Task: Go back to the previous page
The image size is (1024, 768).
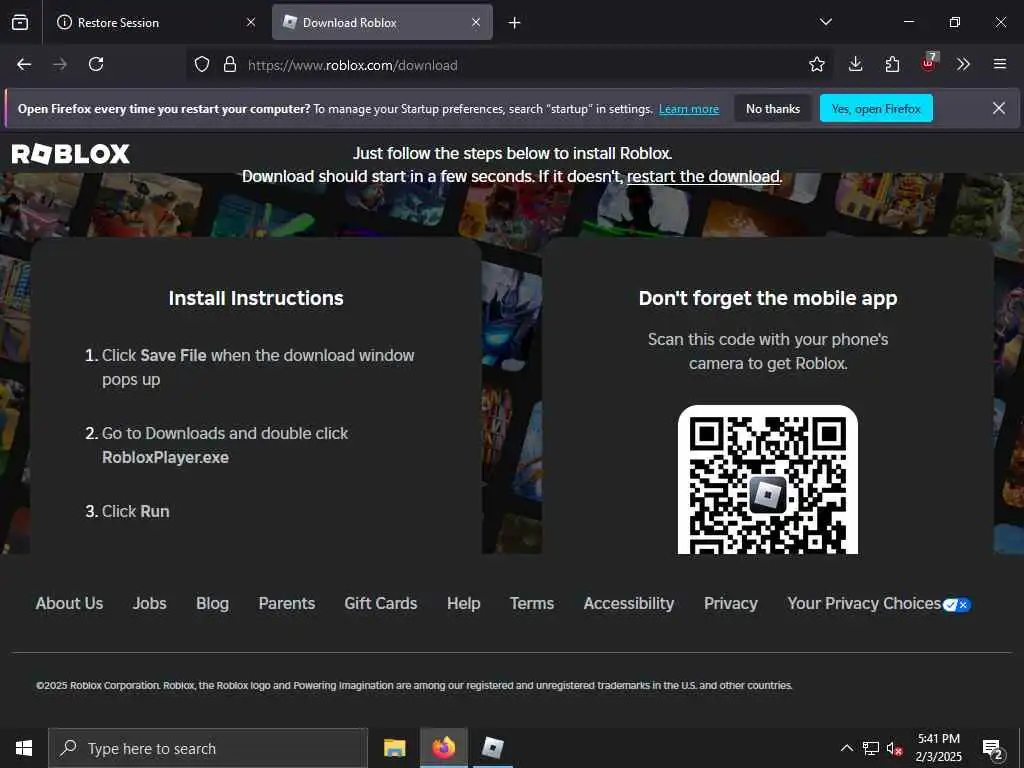Action: [24, 64]
